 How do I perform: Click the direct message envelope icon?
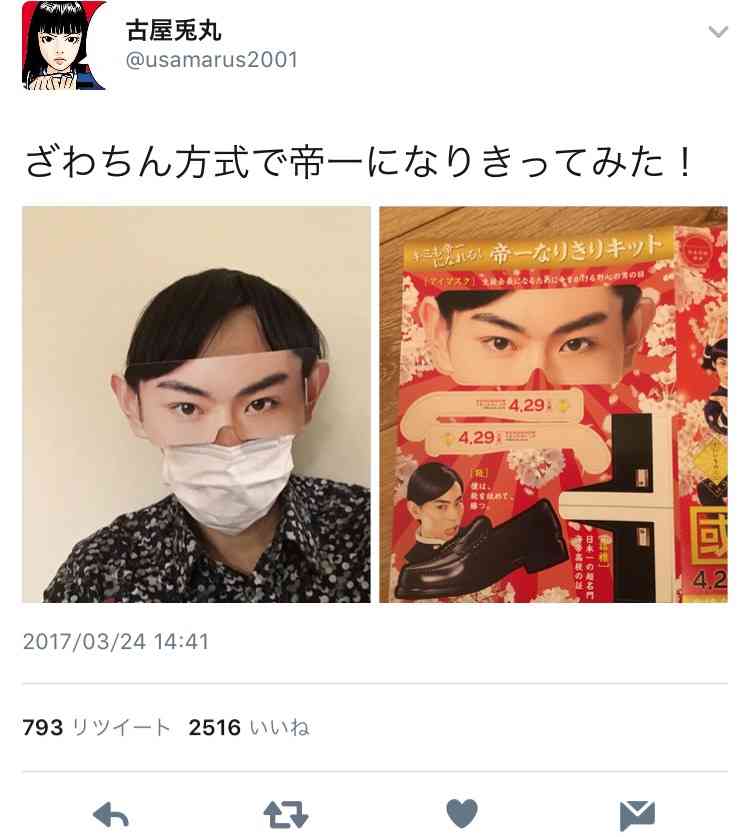[x=637, y=815]
